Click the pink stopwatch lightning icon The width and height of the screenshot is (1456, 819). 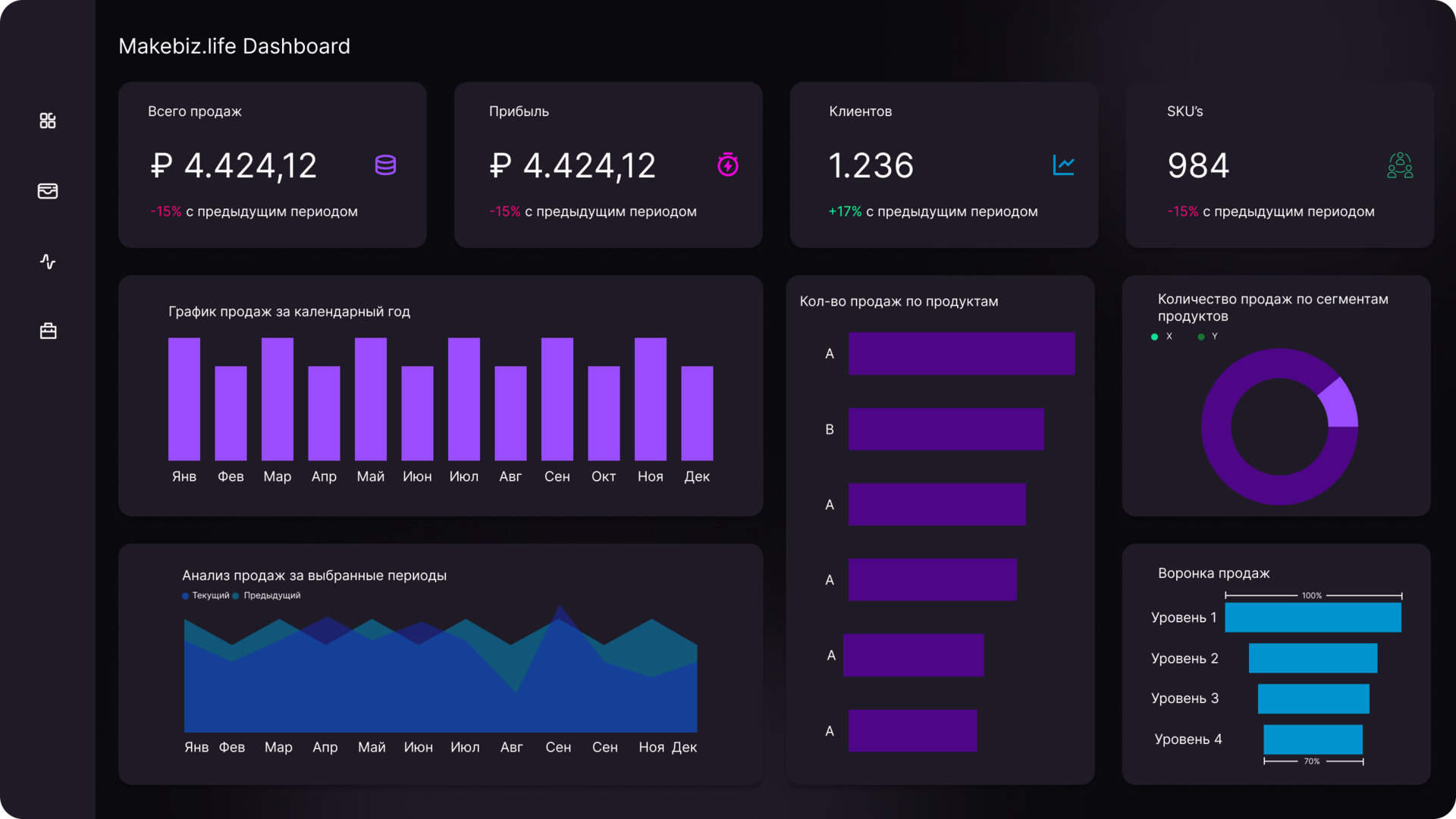point(728,165)
